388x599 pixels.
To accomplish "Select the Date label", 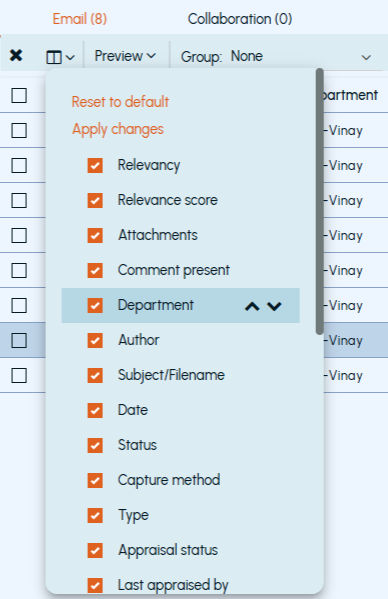I will (x=133, y=410).
